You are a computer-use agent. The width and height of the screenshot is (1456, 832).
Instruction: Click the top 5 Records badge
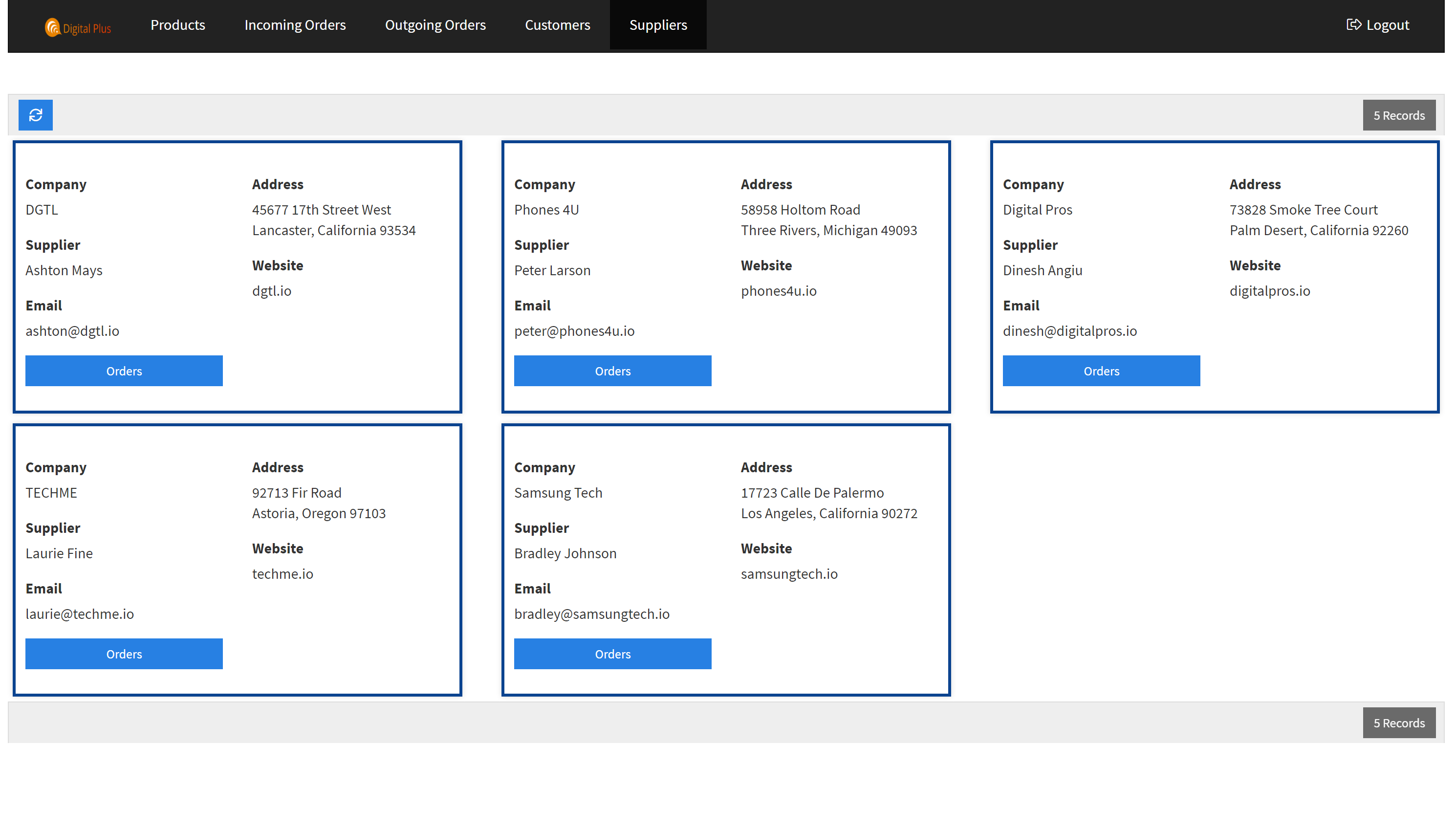tap(1398, 115)
